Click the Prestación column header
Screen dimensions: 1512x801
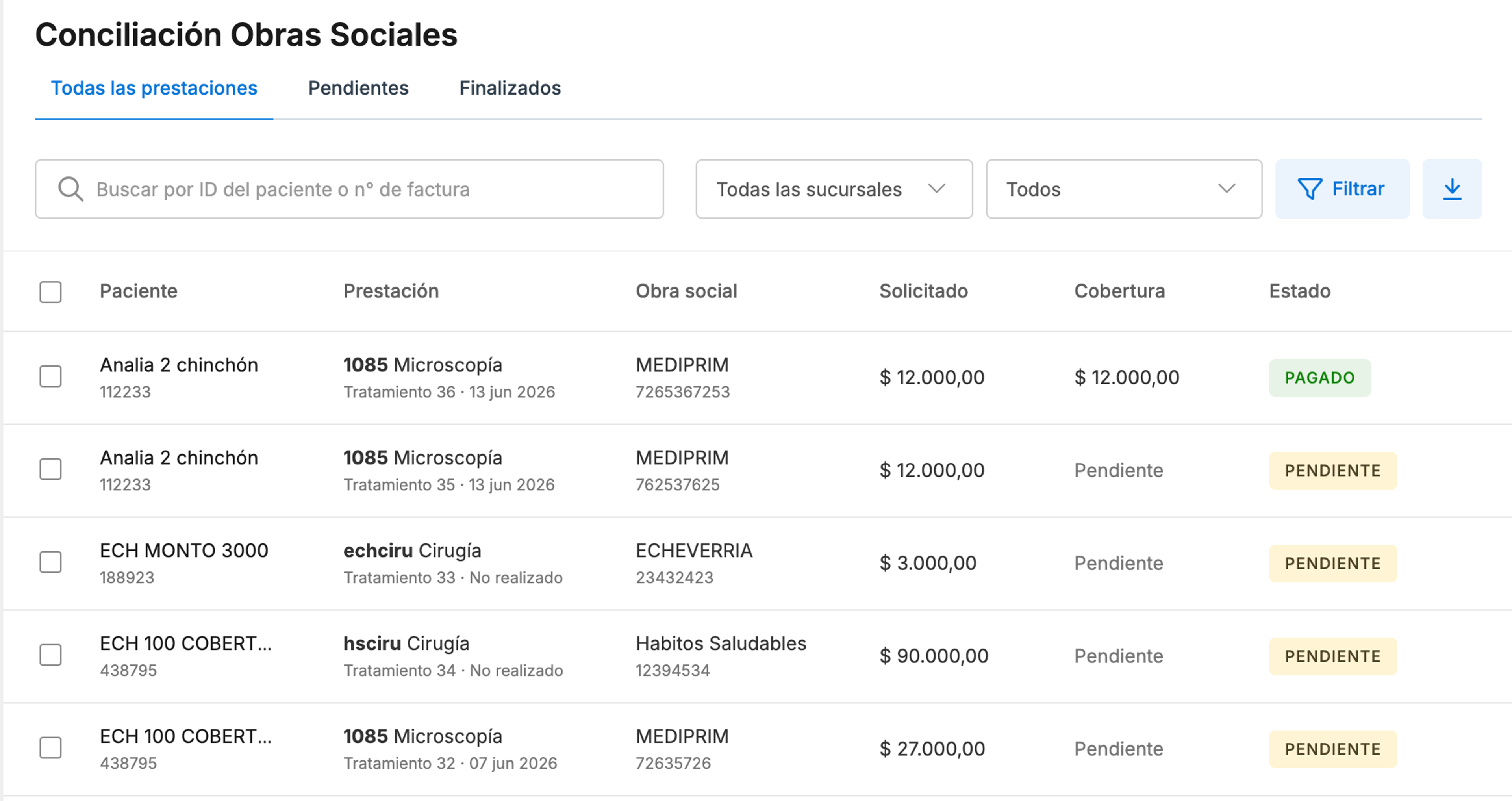[x=391, y=291]
